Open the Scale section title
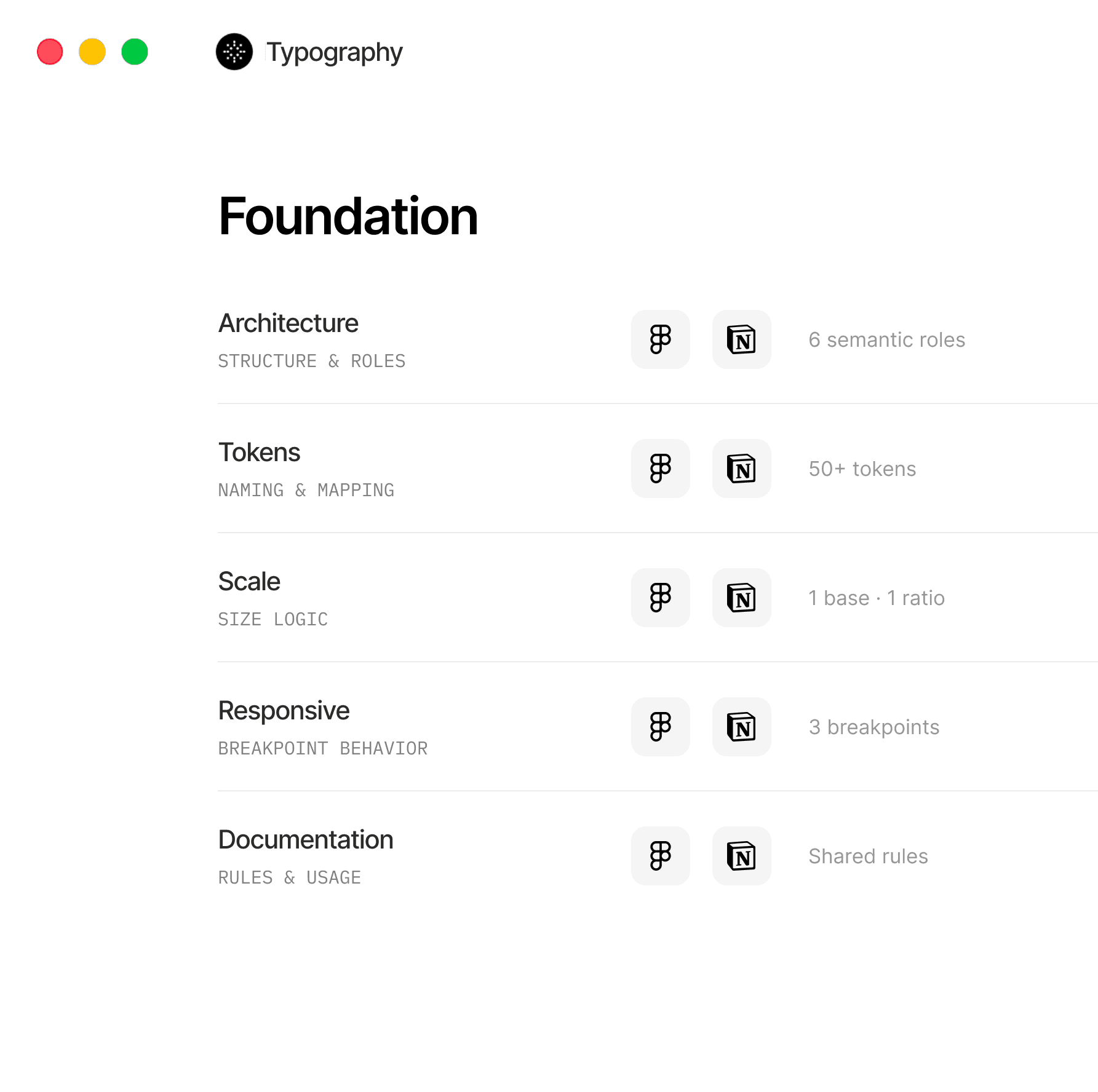The height and width of the screenshot is (1092, 1098). tap(249, 582)
